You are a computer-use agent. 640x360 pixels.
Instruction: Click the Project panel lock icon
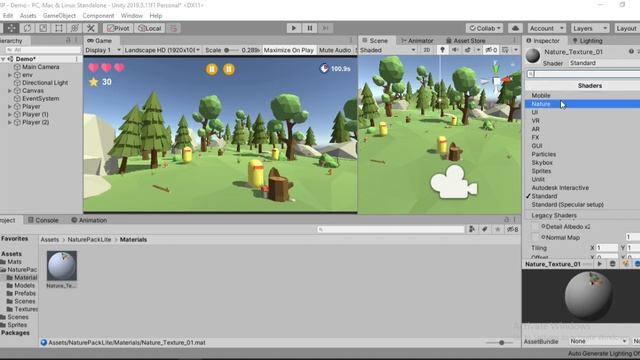pos(506,220)
